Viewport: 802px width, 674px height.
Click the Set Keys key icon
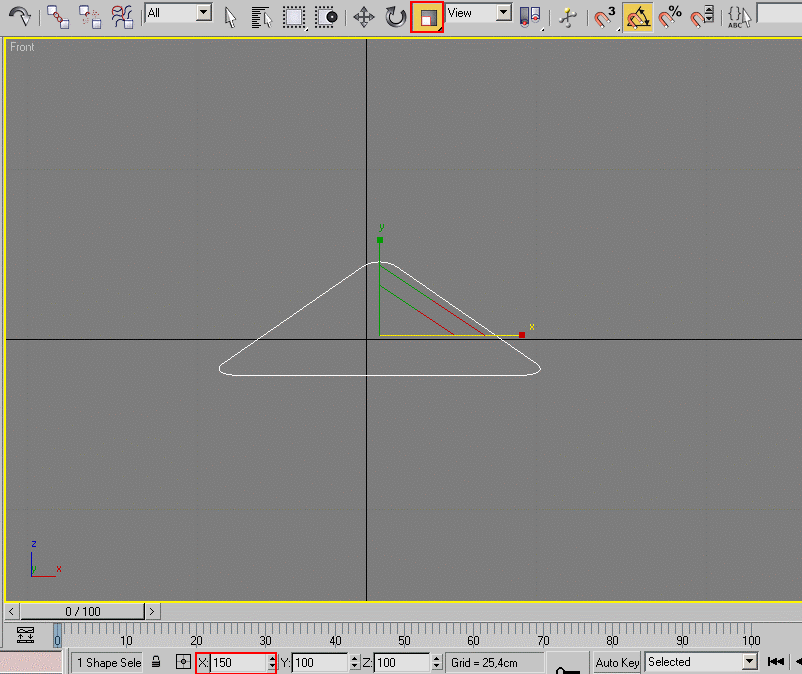pos(568,669)
